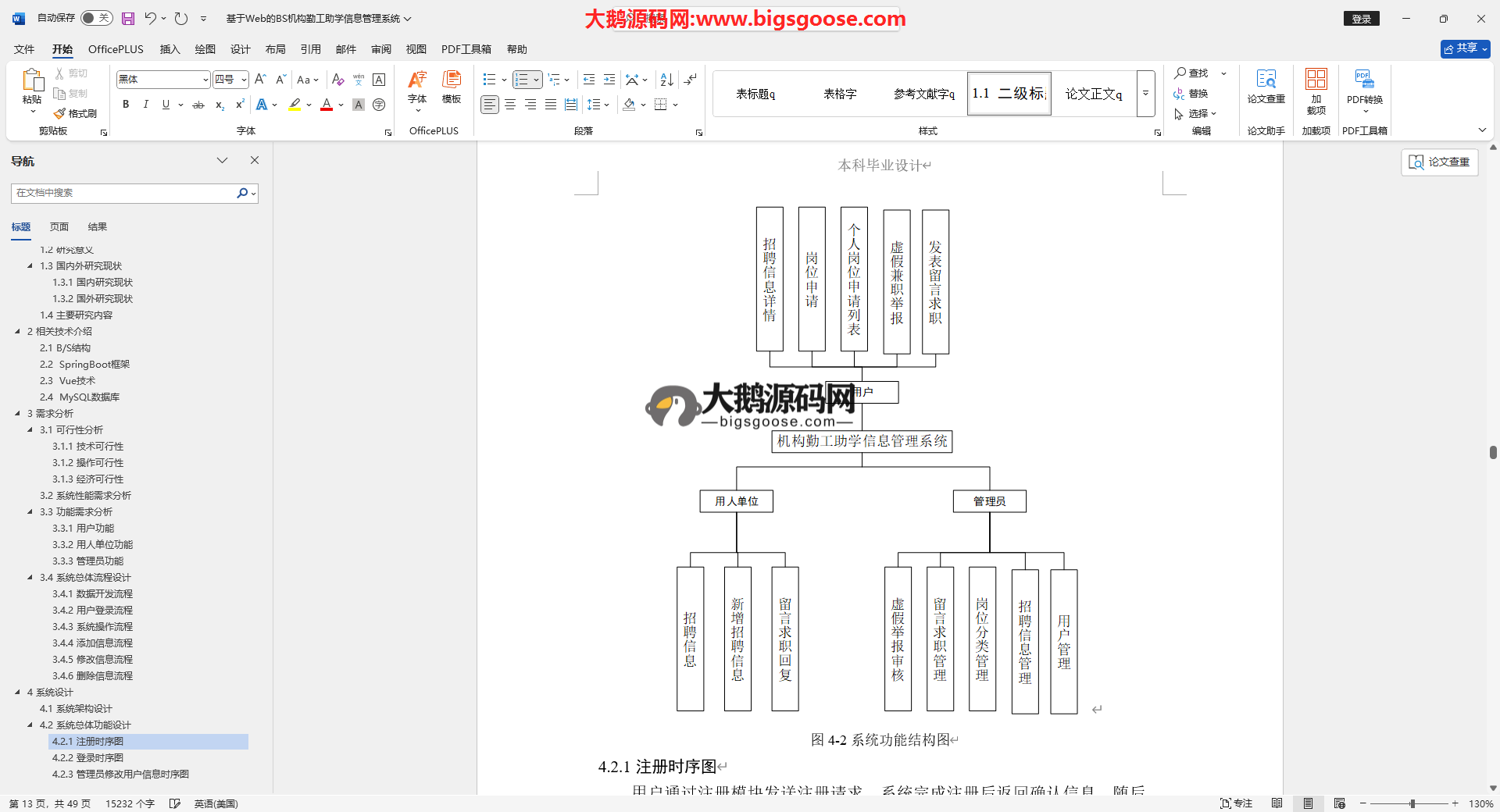Click the navigation search box
Image resolution: width=1500 pixels, height=812 pixels.
(125, 193)
